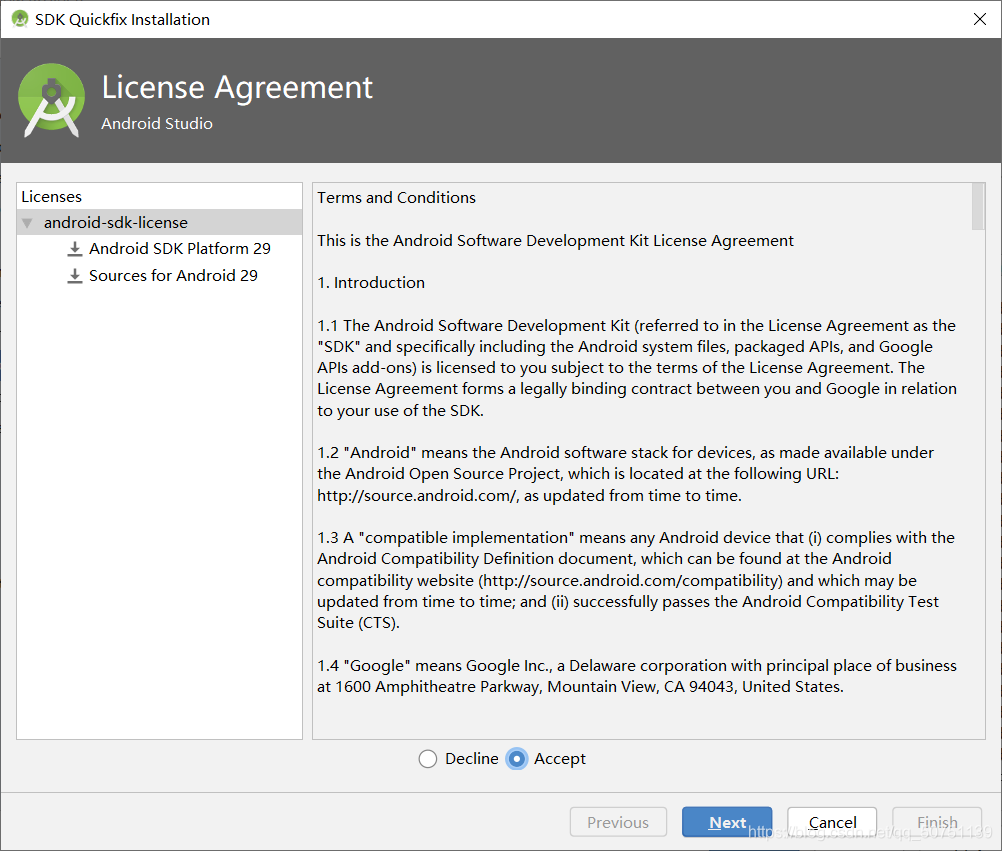Click the Next button
1002x851 pixels.
coord(727,822)
